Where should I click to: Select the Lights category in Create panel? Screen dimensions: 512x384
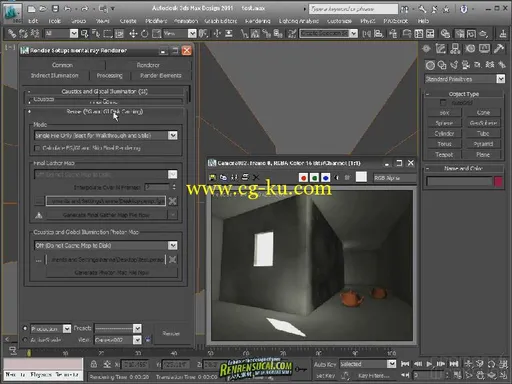[x=454, y=65]
